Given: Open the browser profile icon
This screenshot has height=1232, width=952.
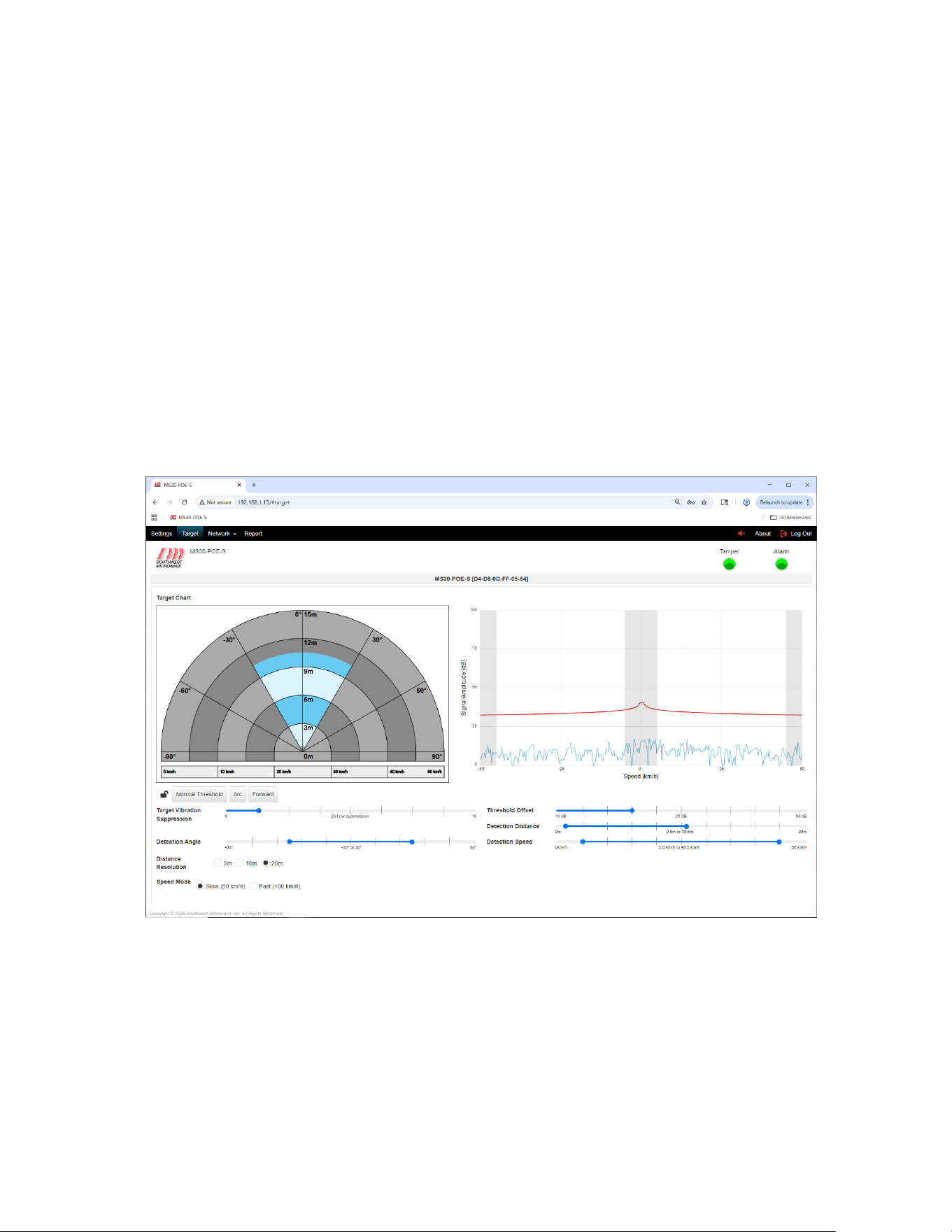Looking at the screenshot, I should (x=746, y=502).
